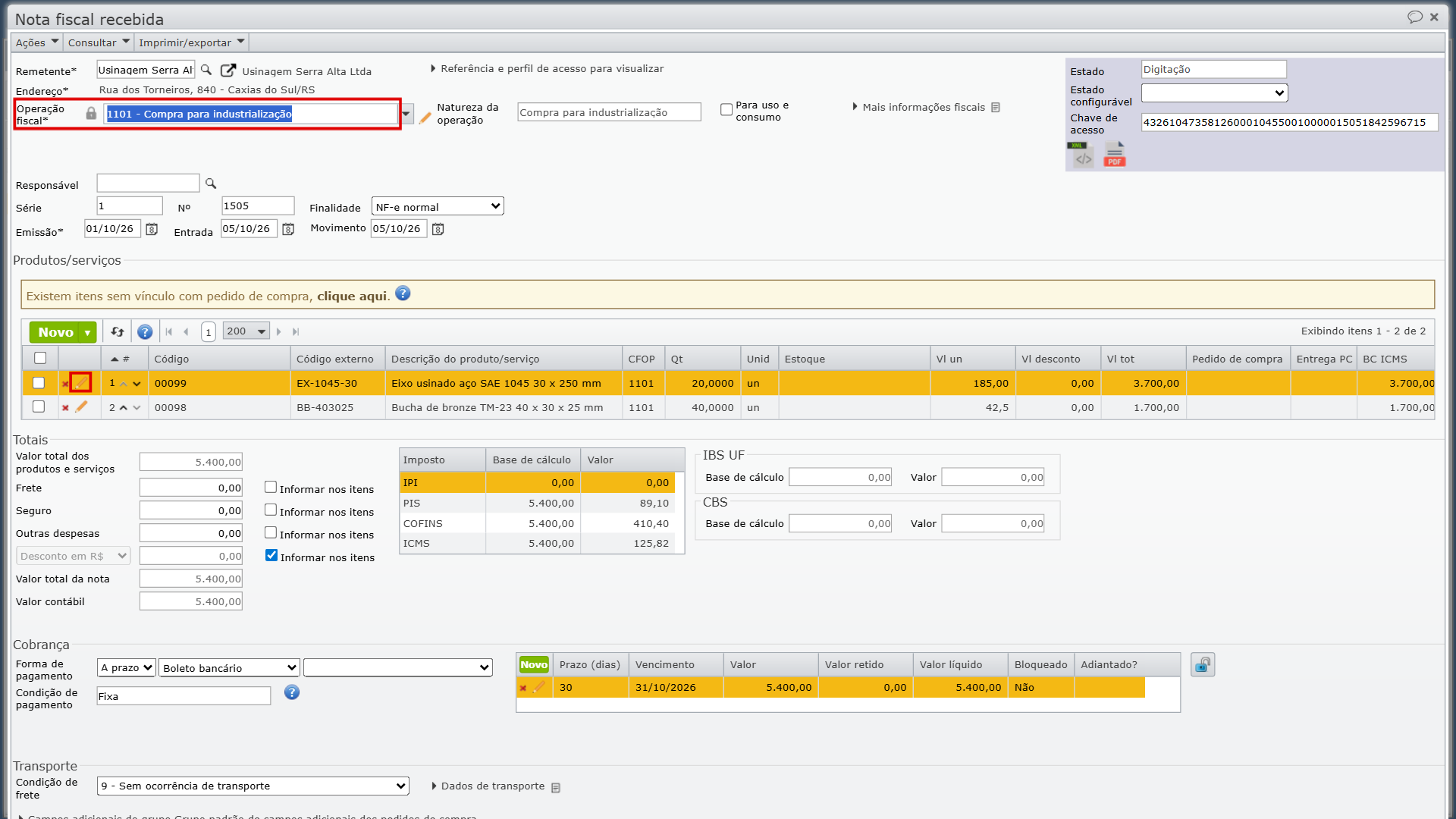The width and height of the screenshot is (1456, 819).
Task: Expand Mais informações fiscais section
Action: click(x=924, y=108)
